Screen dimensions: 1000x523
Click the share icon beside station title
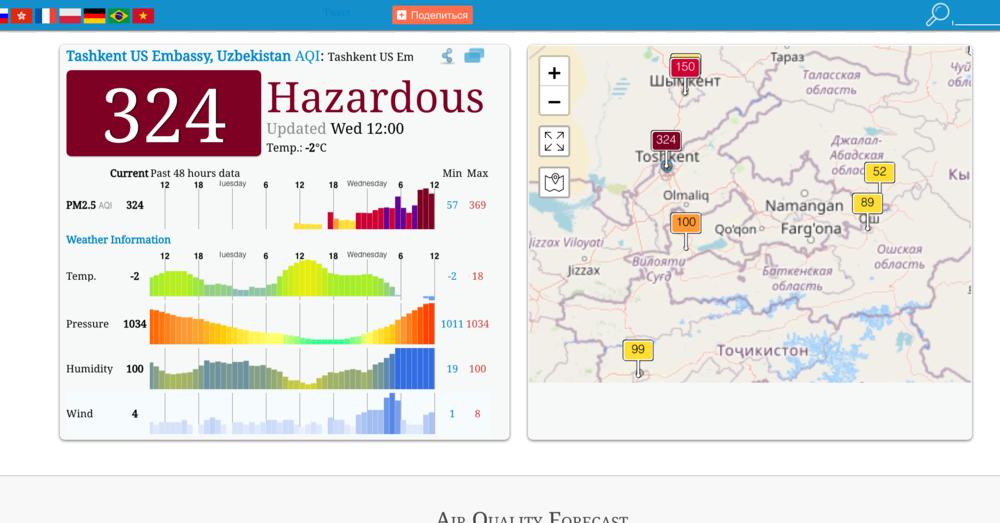point(447,56)
